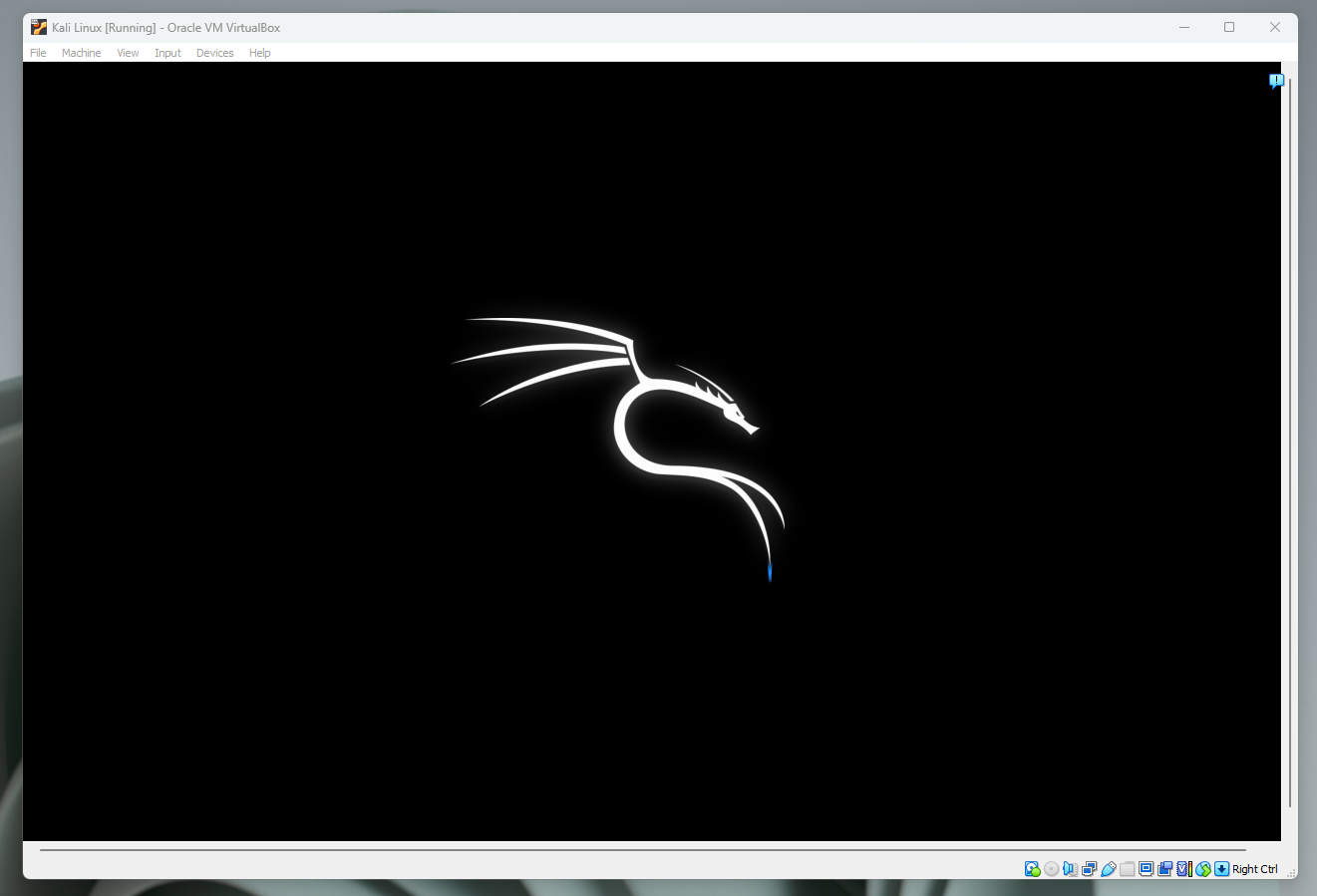This screenshot has width=1317, height=896.
Task: Open the File menu
Action: [x=38, y=53]
